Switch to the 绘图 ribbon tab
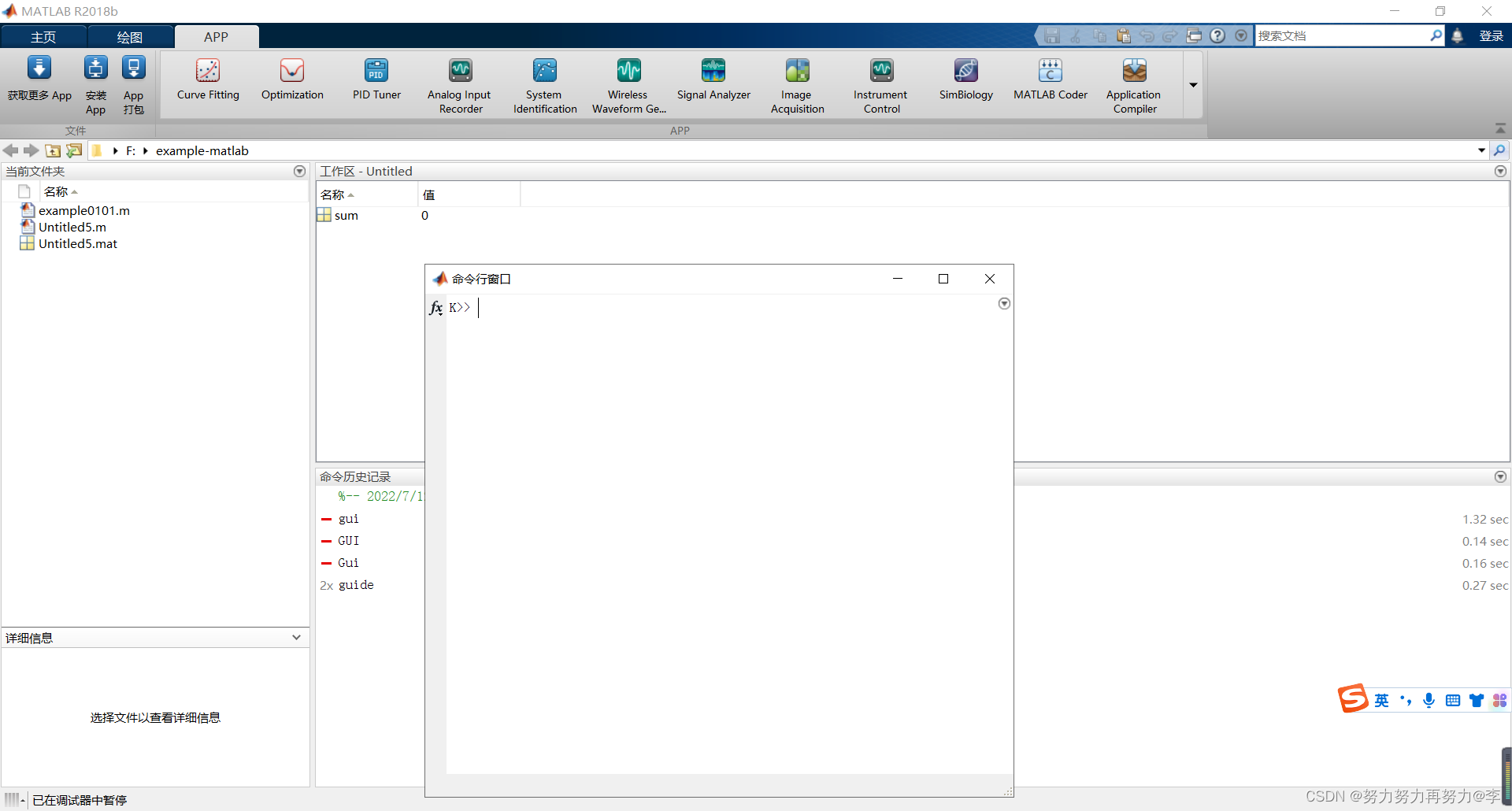 (129, 36)
